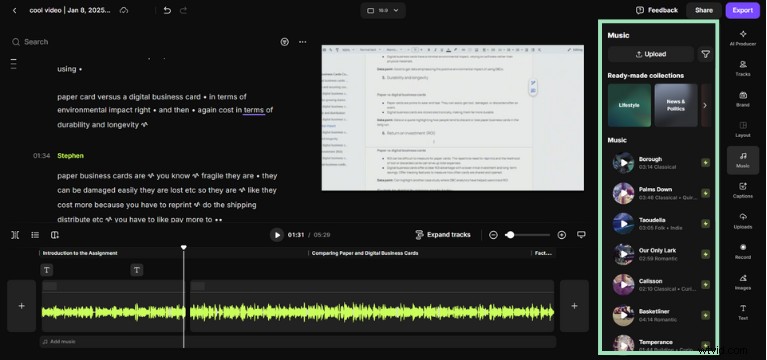Click the purple Export button

(743, 10)
